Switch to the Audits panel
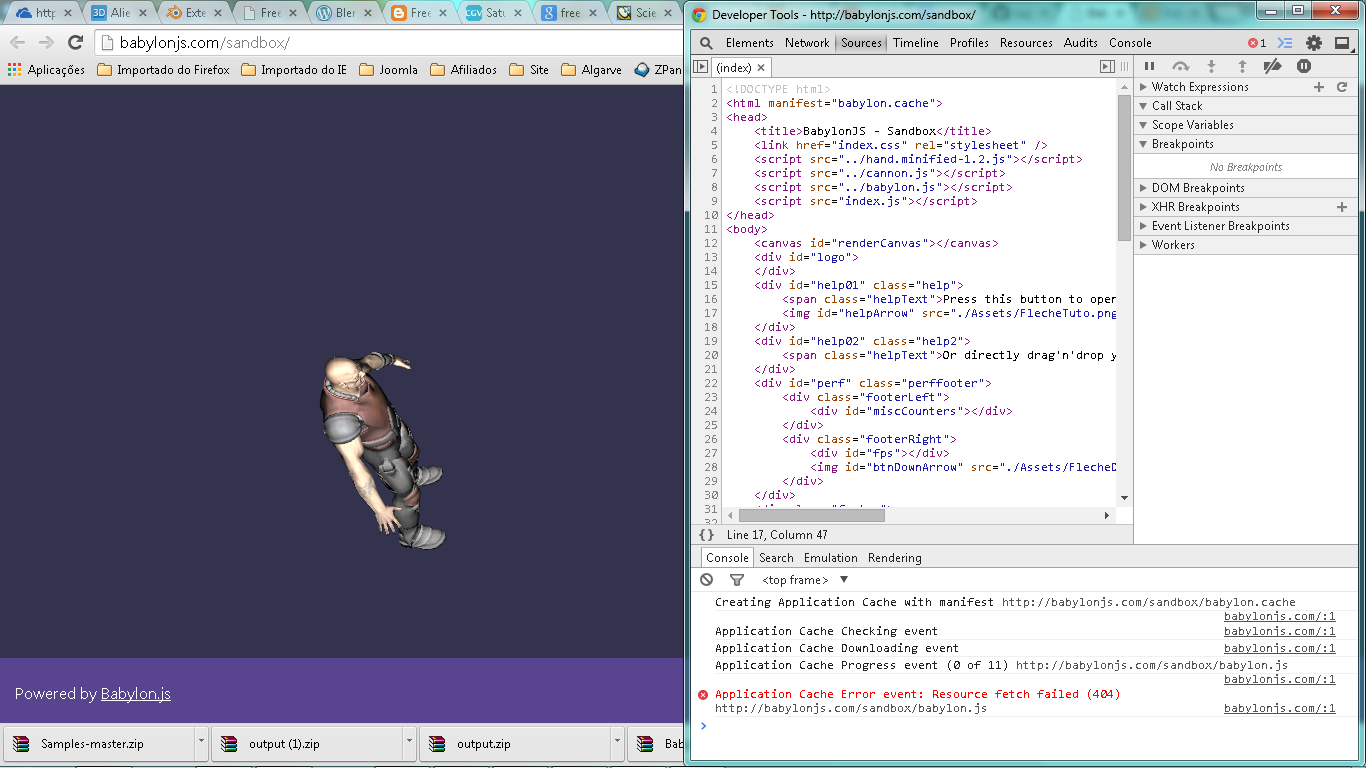 pos(1081,43)
